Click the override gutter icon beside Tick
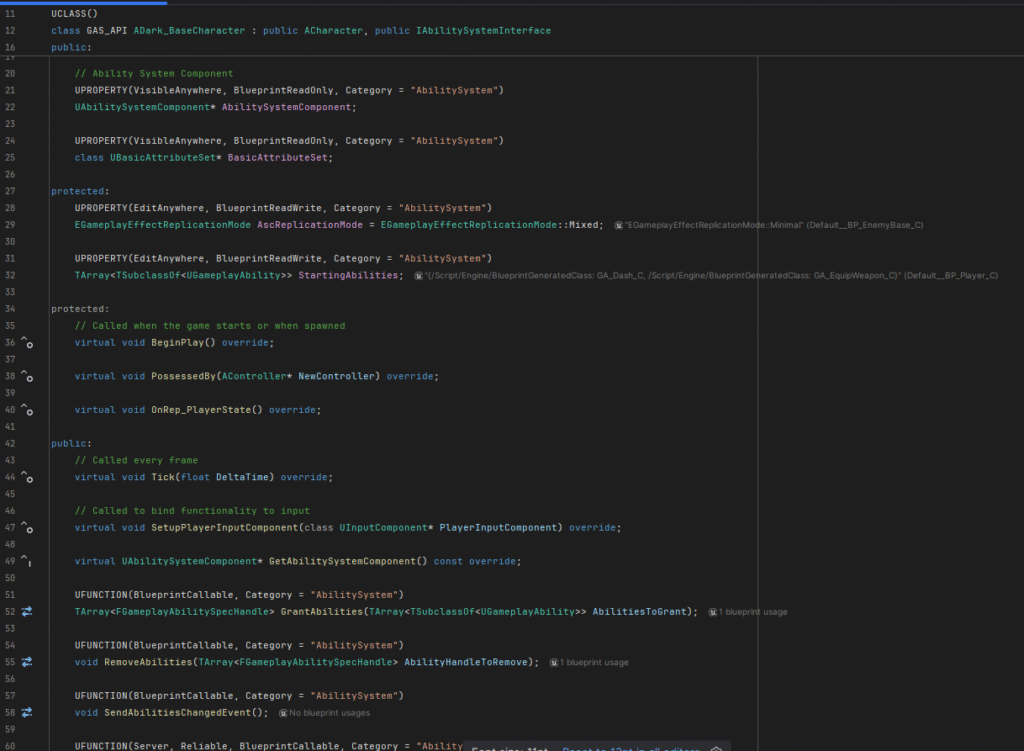 click(x=25, y=477)
